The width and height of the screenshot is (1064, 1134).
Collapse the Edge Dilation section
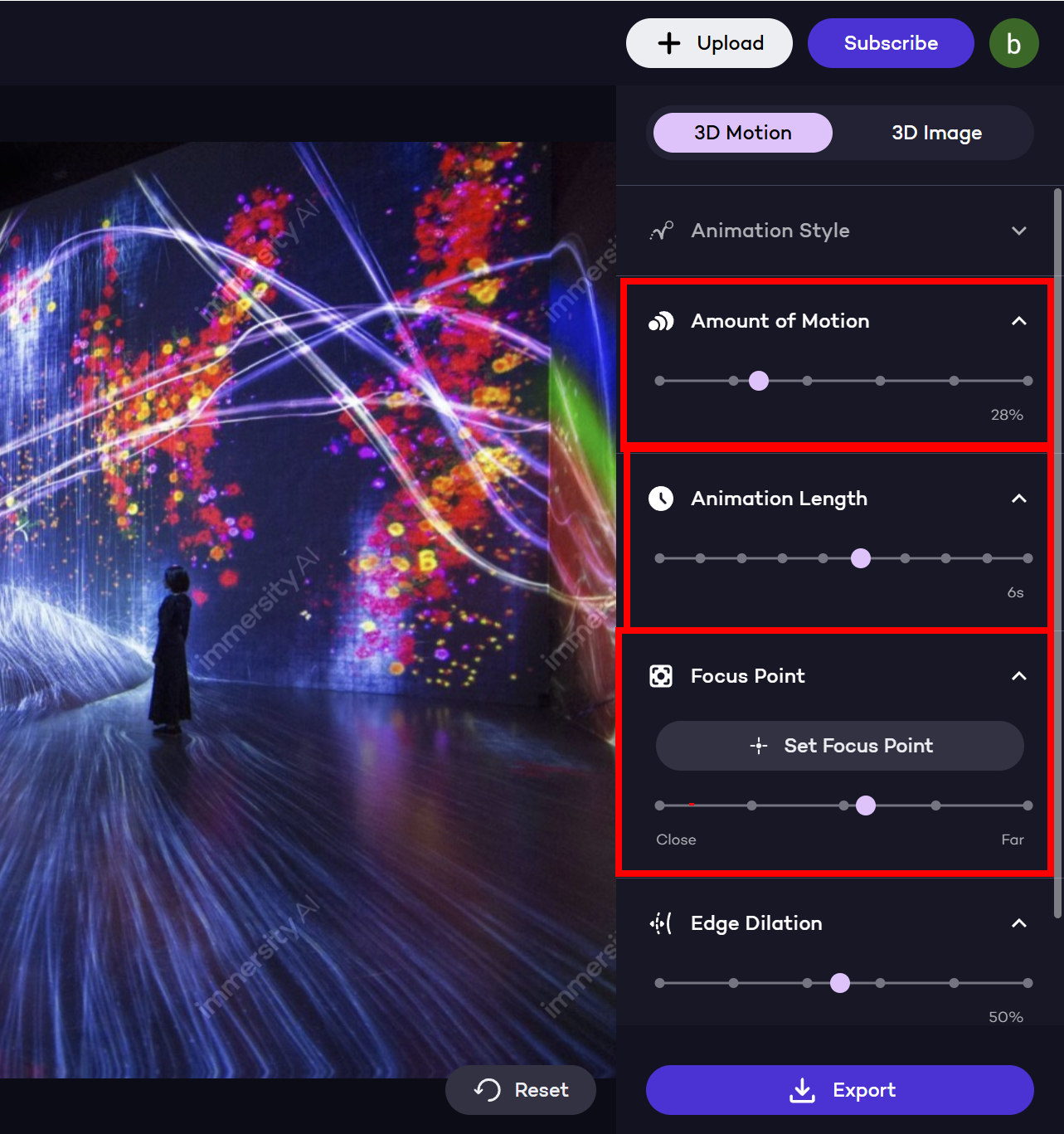pyautogui.click(x=1019, y=923)
